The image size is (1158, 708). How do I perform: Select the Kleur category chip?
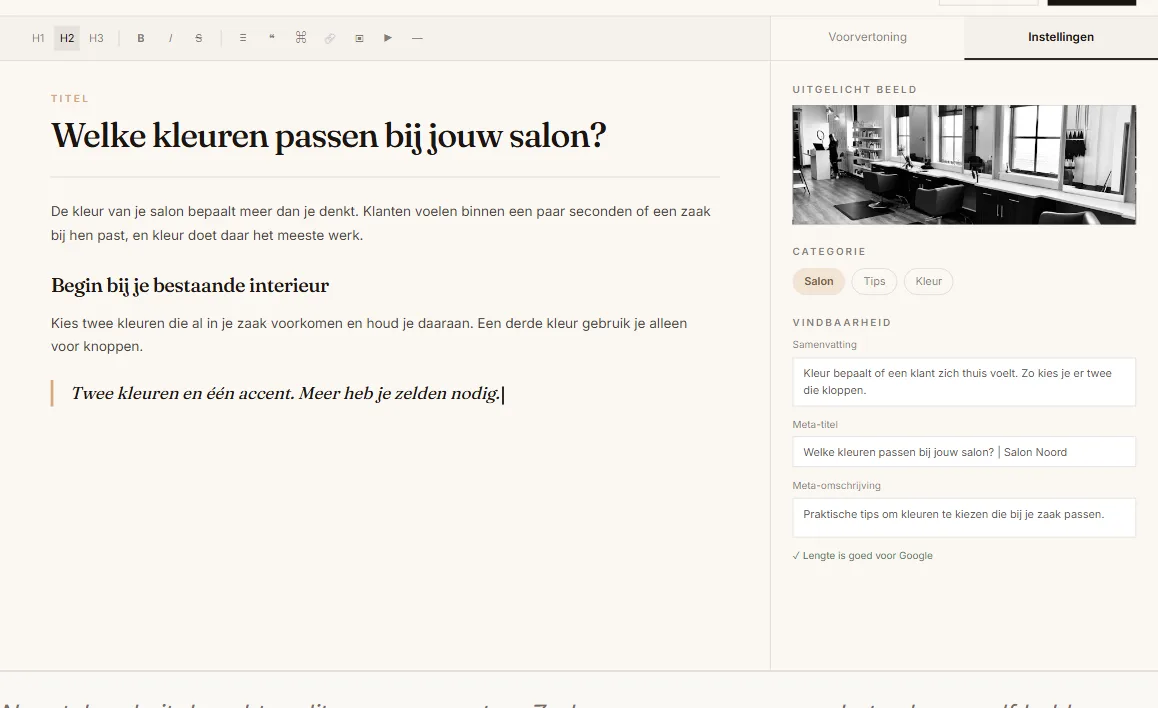pos(928,281)
